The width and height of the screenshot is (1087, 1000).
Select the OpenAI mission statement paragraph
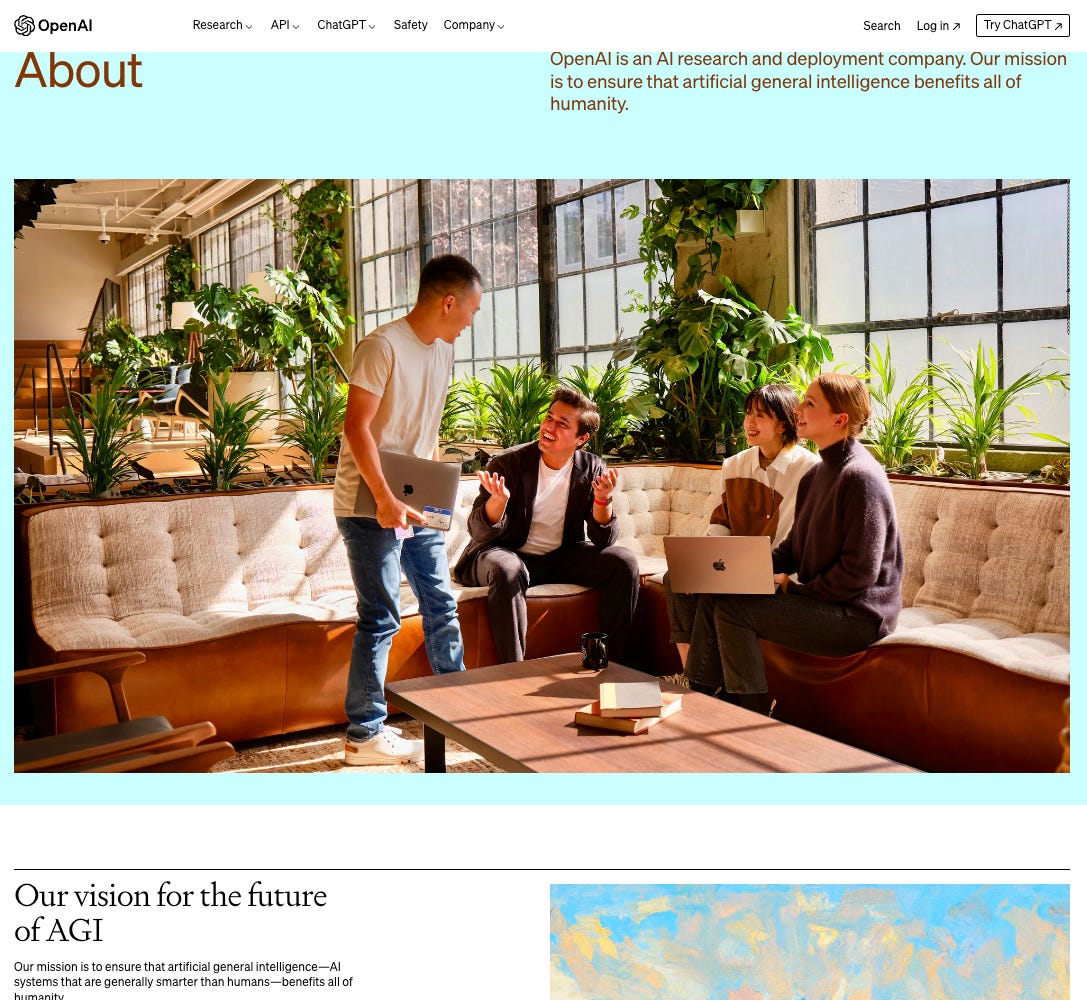pos(808,82)
